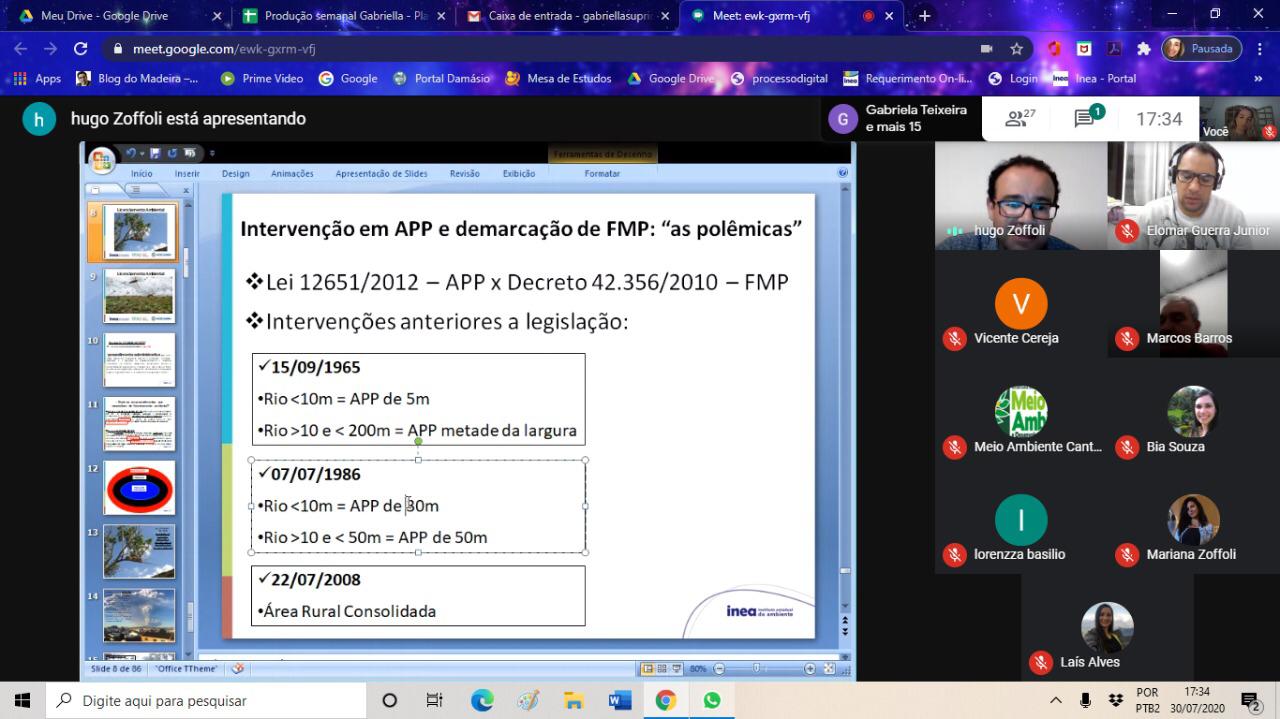1280x719 pixels.
Task: Show hidden system tray icons
Action: [x=1055, y=700]
